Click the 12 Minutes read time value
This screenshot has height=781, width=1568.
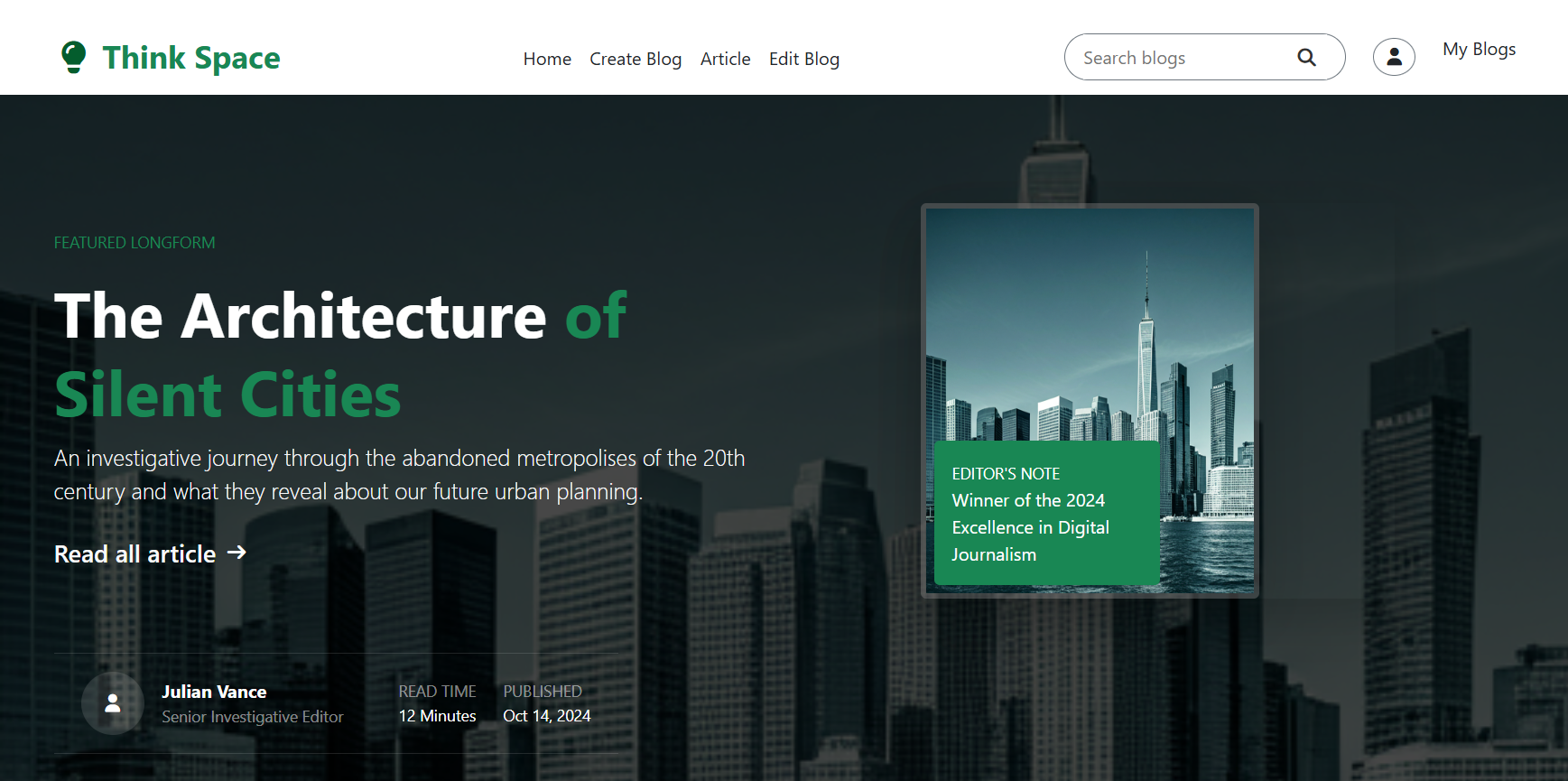tap(437, 716)
